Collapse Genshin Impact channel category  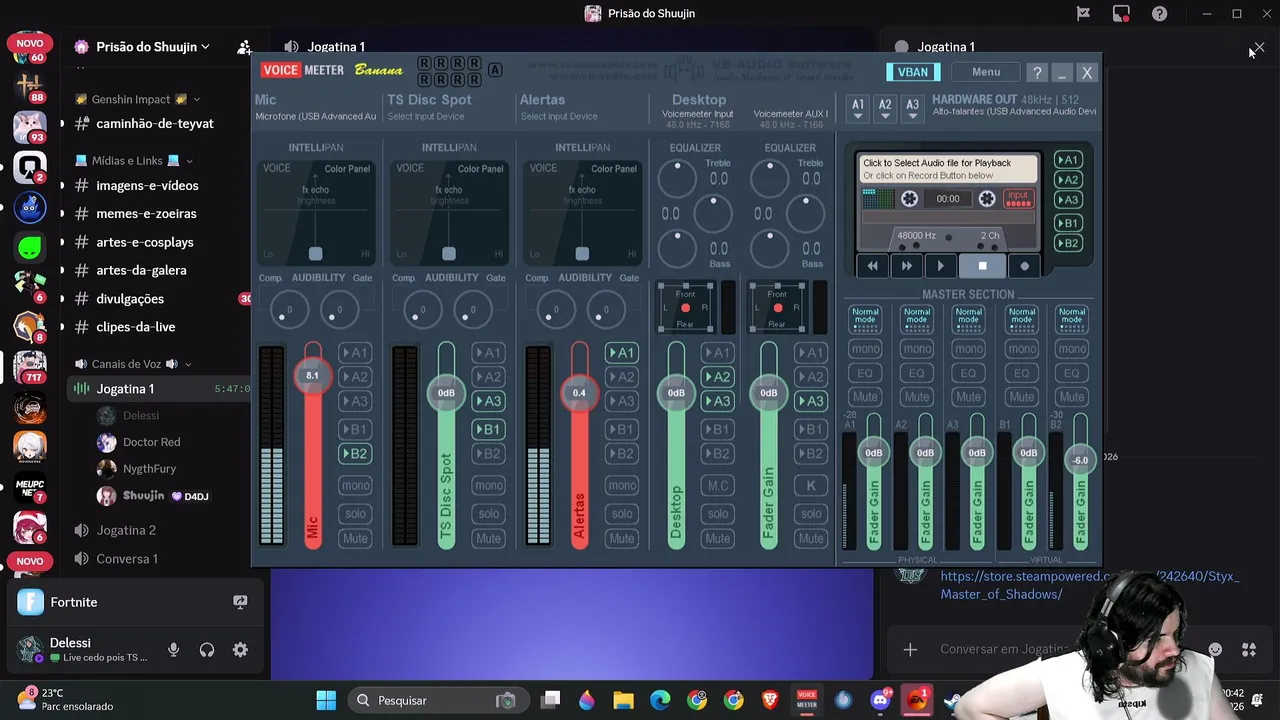[x=138, y=100]
